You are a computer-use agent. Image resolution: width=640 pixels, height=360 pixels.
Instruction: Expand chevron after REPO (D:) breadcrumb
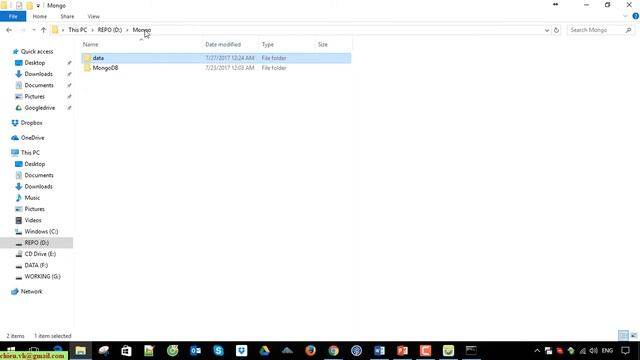click(x=127, y=30)
